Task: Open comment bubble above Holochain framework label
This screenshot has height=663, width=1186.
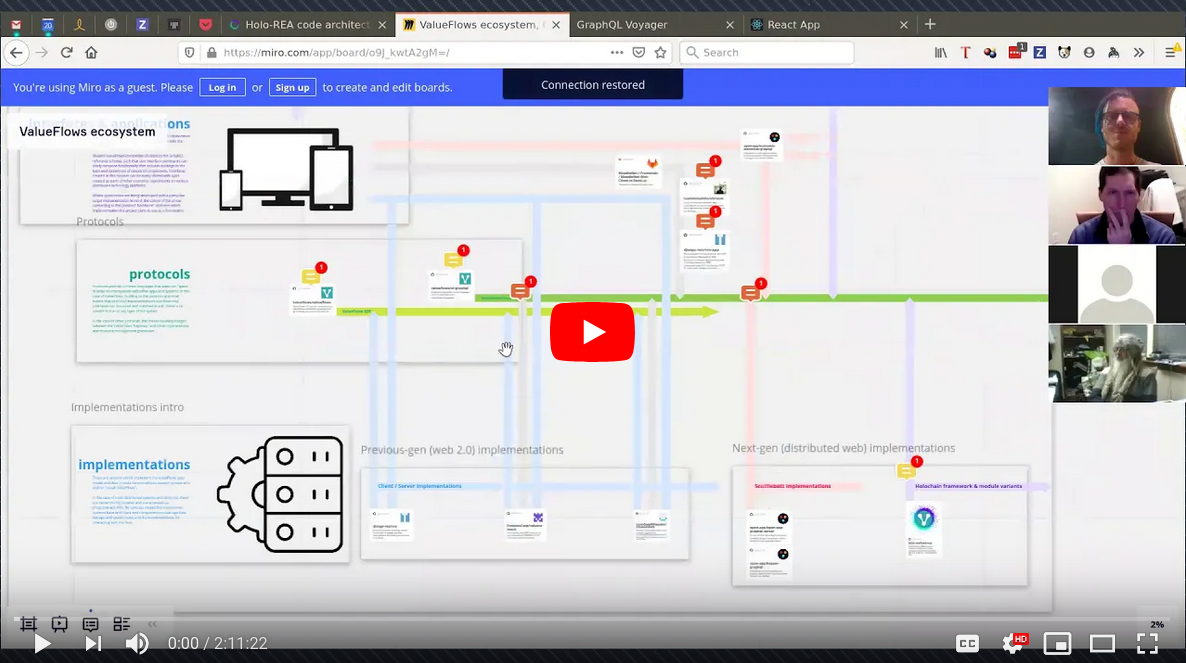Action: pyautogui.click(x=908, y=469)
